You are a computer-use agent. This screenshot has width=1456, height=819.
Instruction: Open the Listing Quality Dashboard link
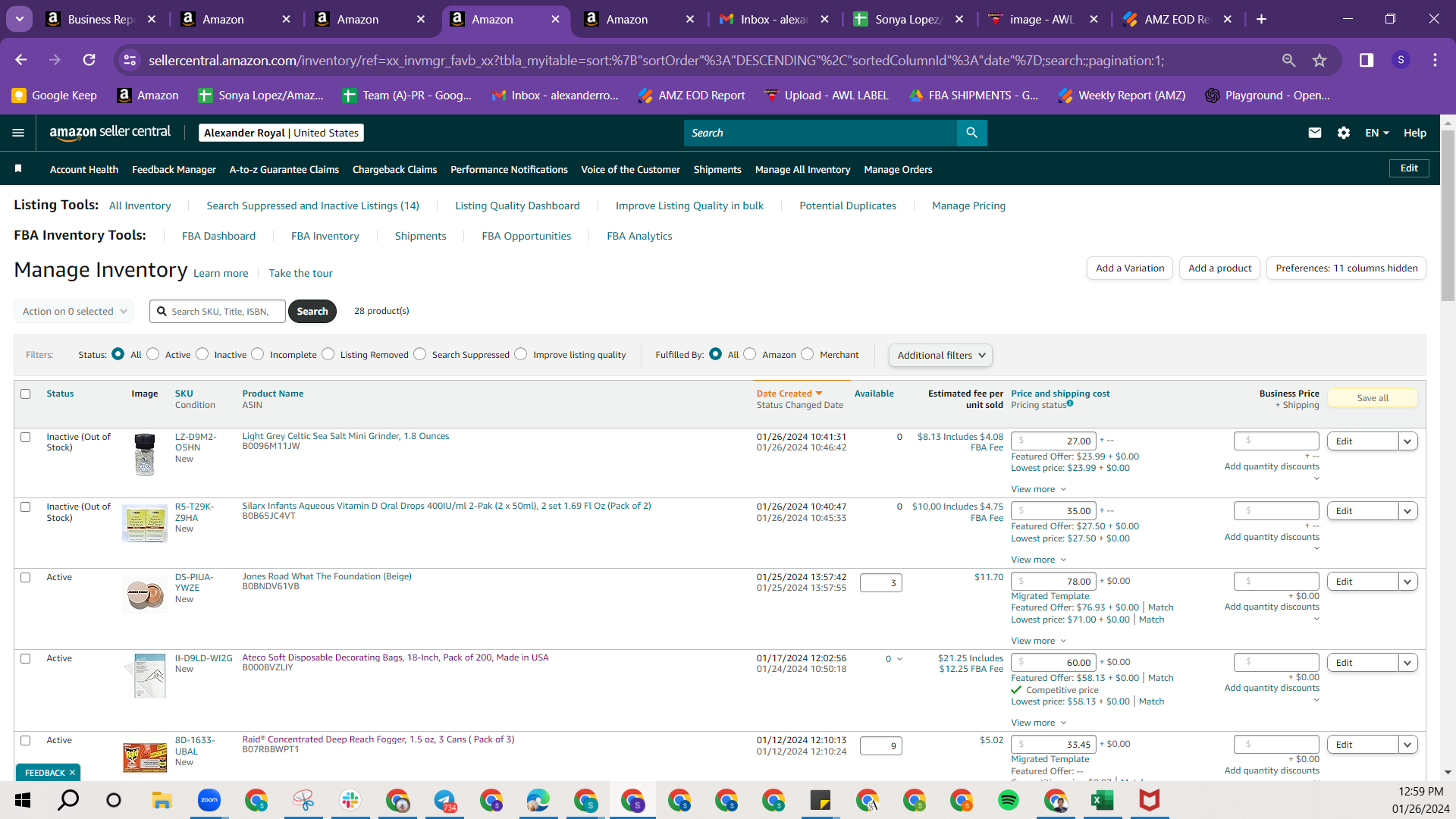517,206
